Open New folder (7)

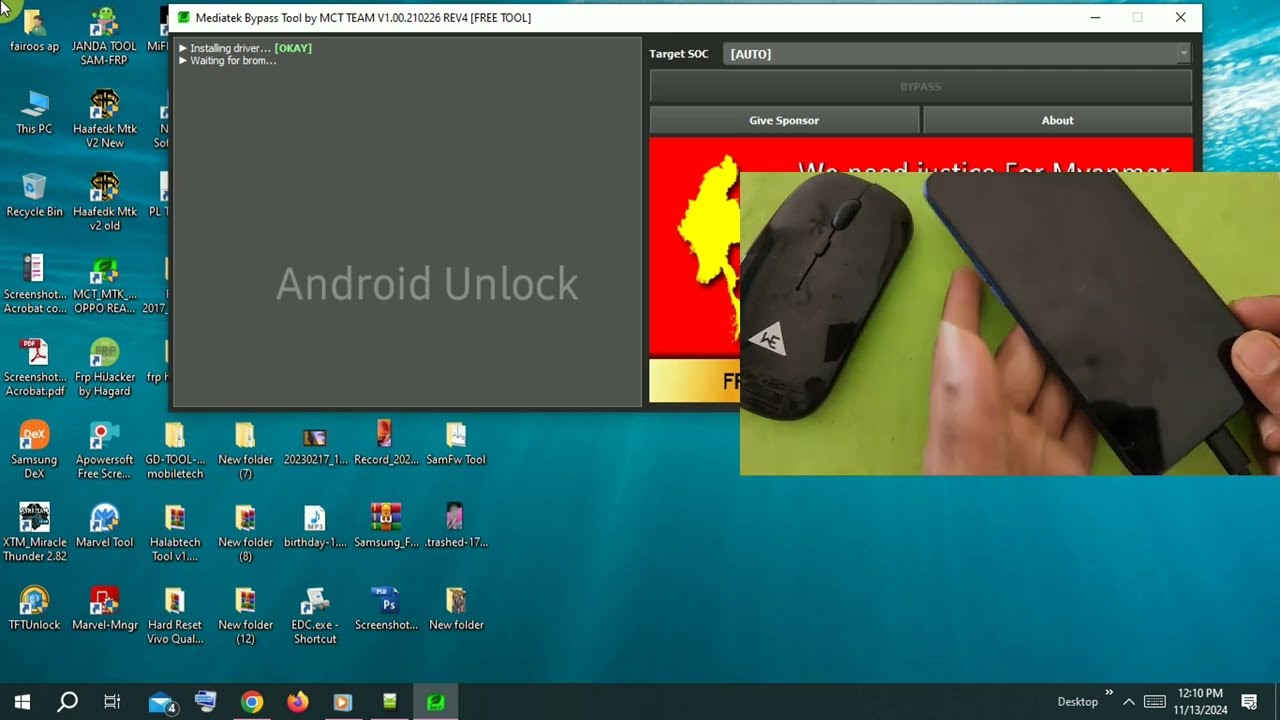click(x=245, y=450)
